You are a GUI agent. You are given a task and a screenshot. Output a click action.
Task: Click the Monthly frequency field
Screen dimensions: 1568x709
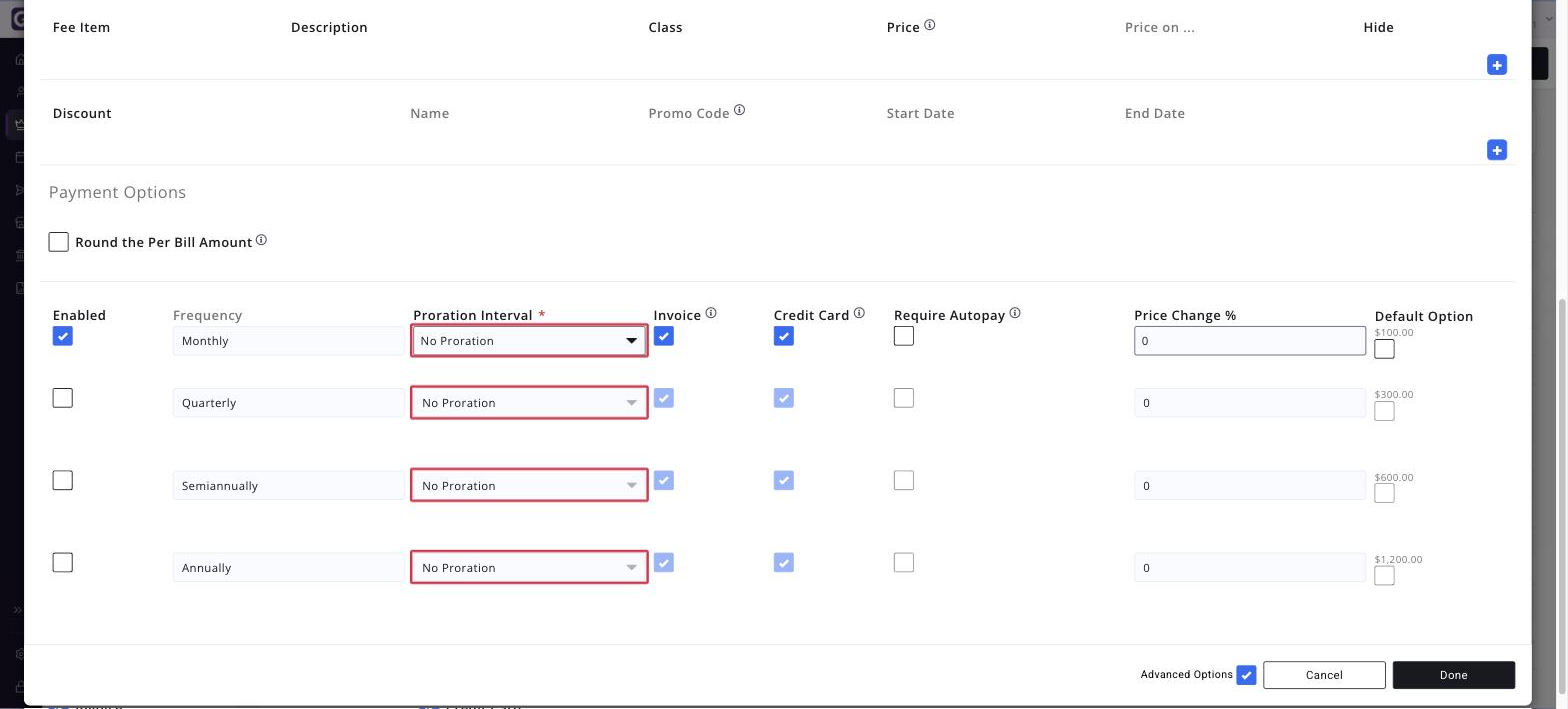289,341
